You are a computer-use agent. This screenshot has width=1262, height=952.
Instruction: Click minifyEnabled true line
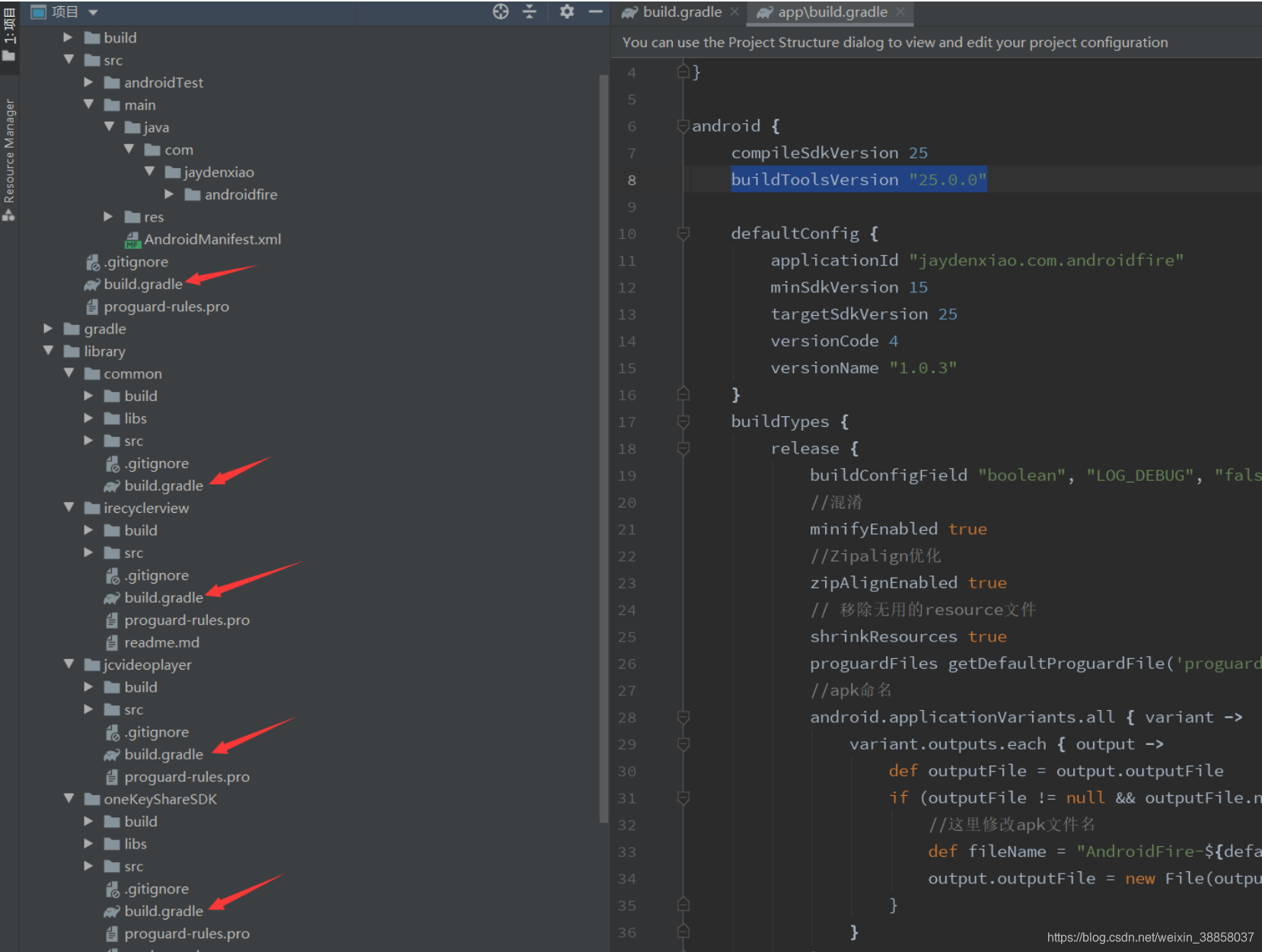point(898,529)
